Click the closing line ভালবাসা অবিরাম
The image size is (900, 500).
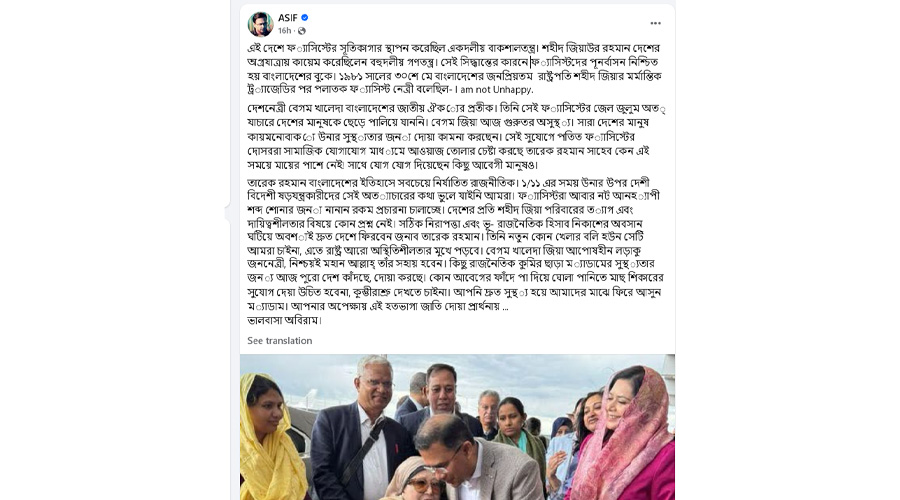coord(284,320)
